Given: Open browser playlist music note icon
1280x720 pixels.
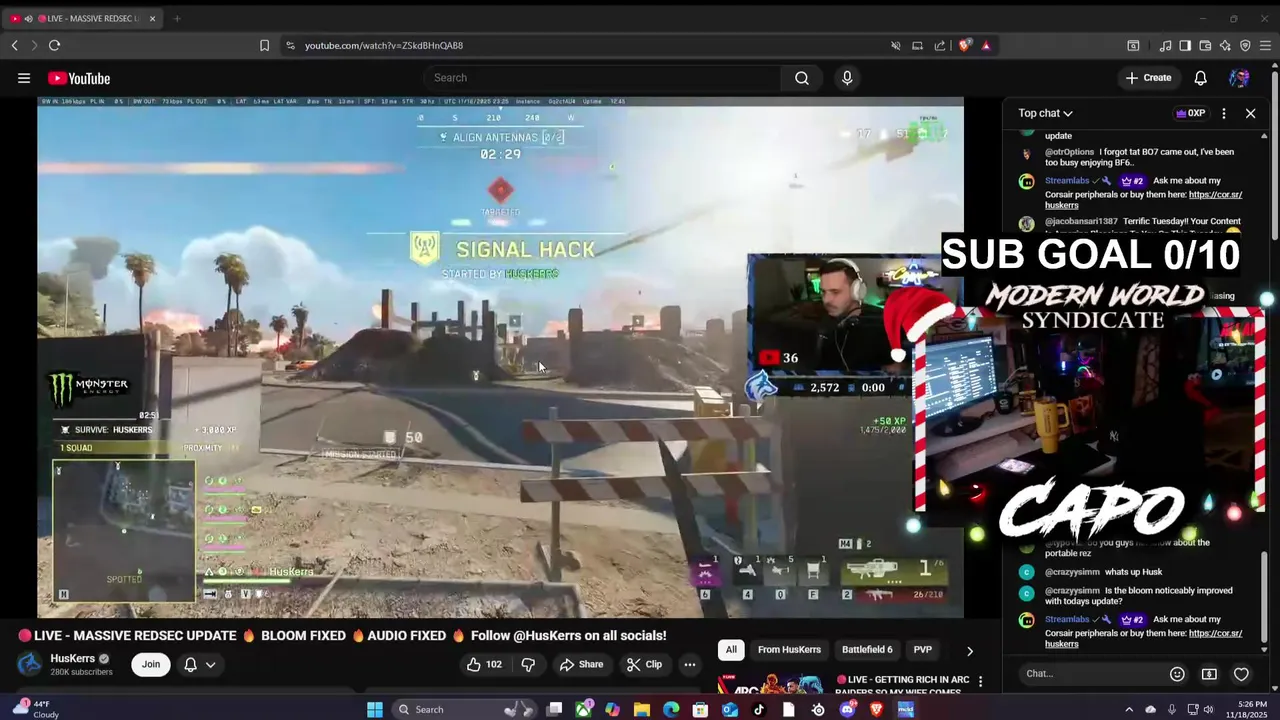Looking at the screenshot, I should (x=1165, y=45).
